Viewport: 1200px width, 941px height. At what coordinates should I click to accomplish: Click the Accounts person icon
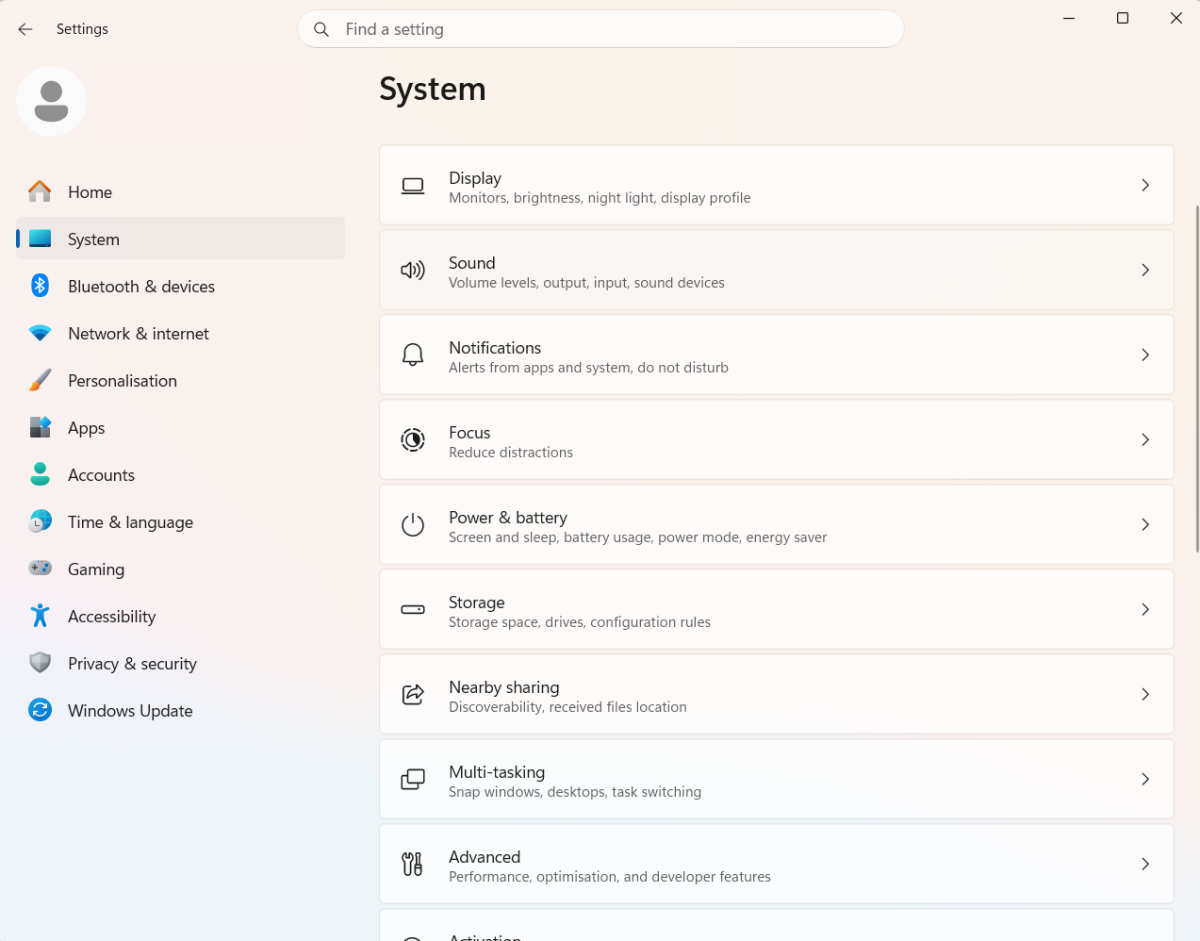[x=40, y=474]
